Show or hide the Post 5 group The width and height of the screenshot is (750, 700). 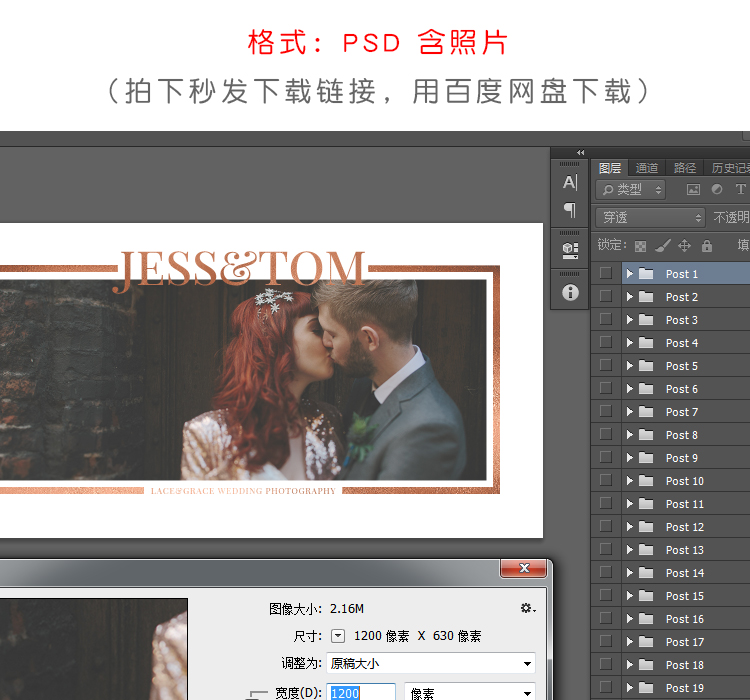(606, 365)
